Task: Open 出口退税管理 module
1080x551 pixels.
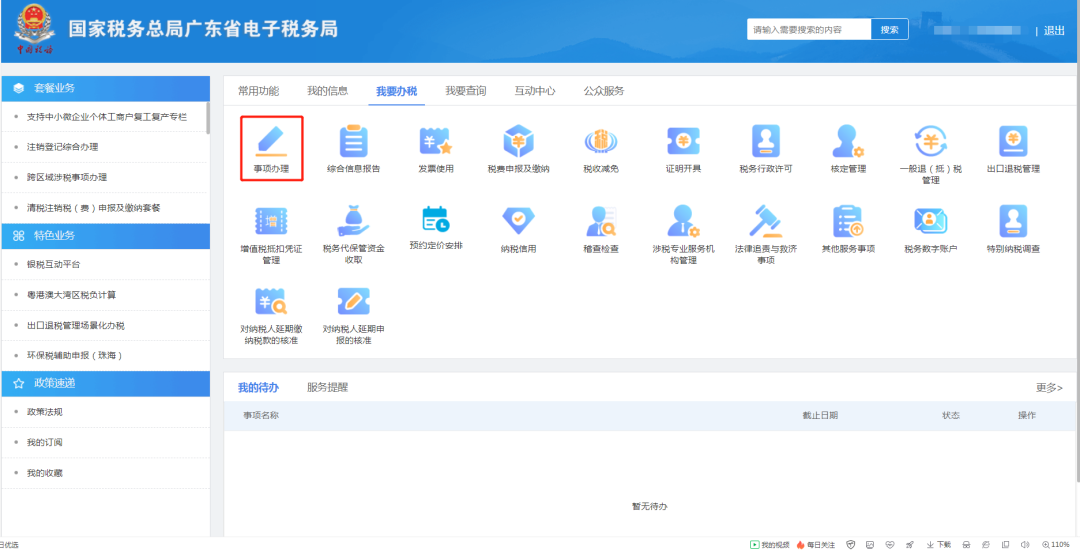Action: (x=1013, y=149)
